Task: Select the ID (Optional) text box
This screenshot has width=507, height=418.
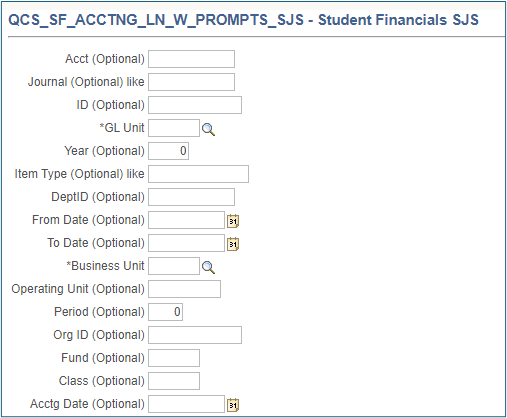Action: pos(195,105)
